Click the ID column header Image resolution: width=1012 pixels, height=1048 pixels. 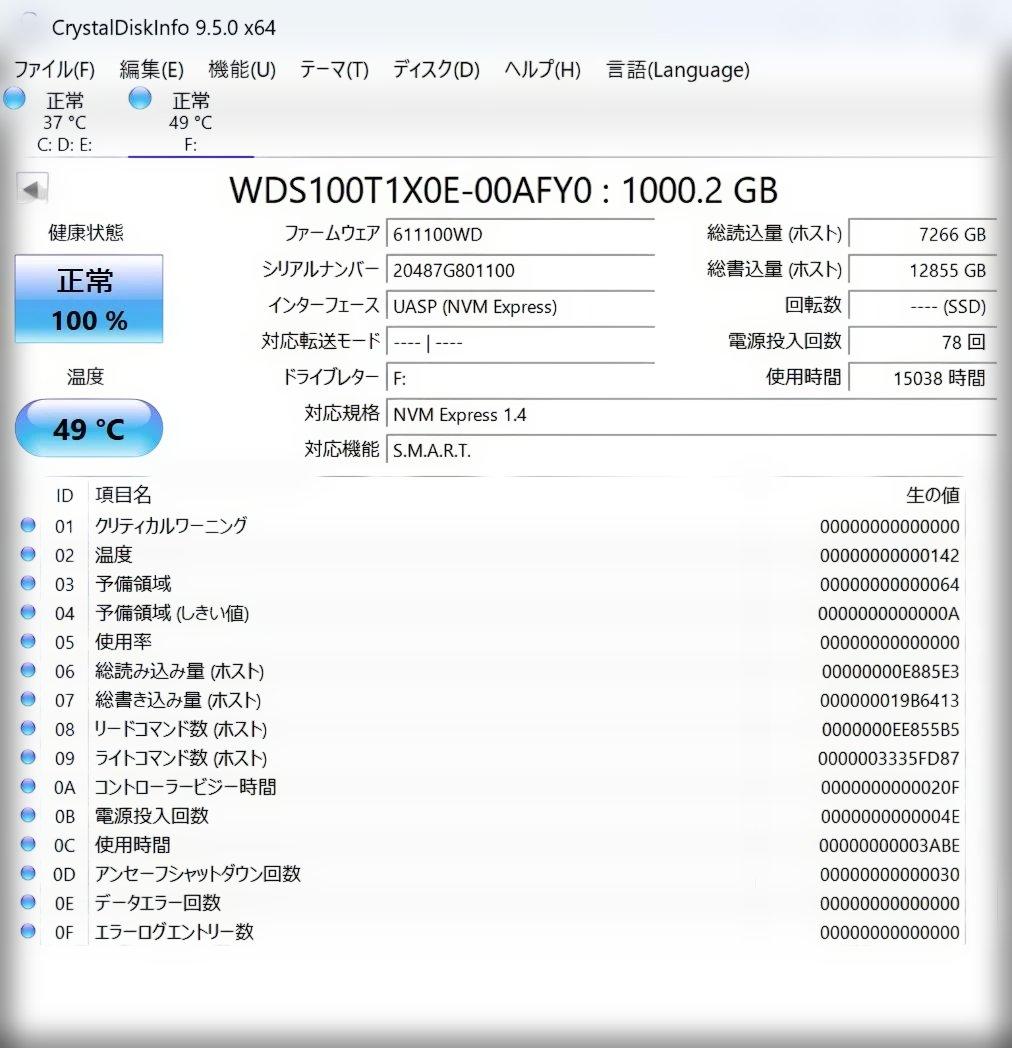pos(64,495)
